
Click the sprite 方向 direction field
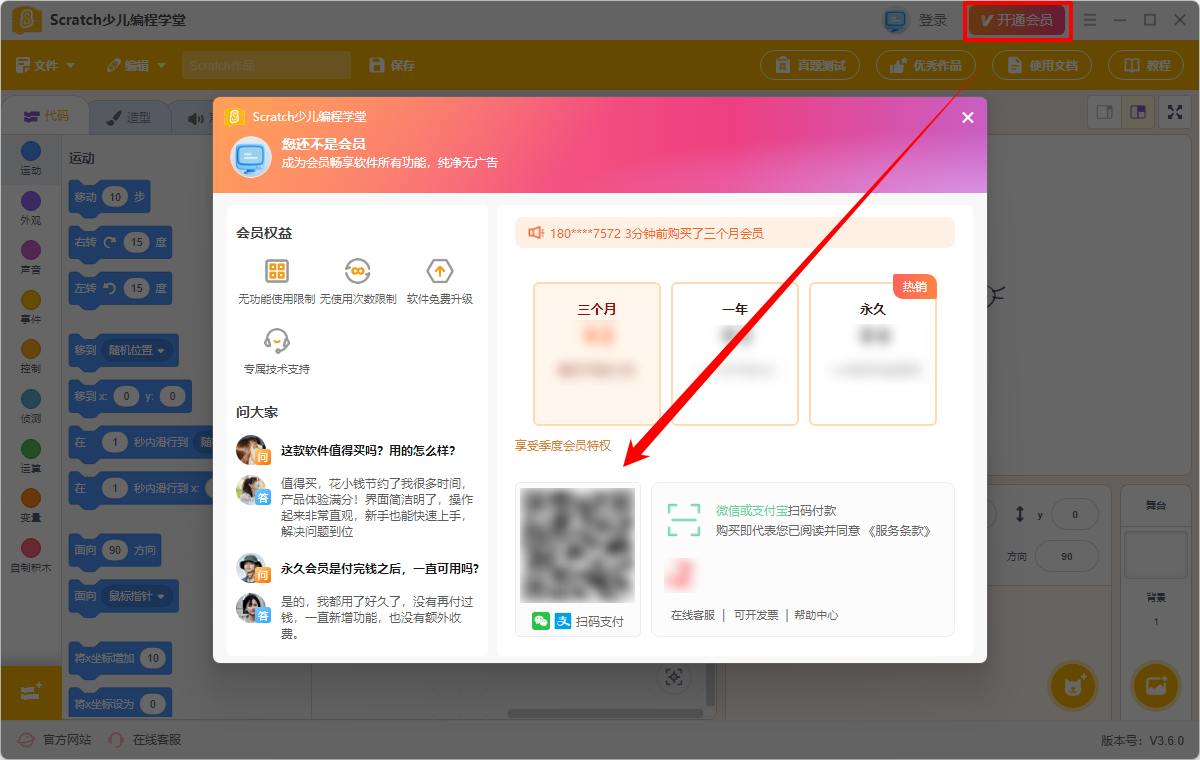click(1066, 556)
